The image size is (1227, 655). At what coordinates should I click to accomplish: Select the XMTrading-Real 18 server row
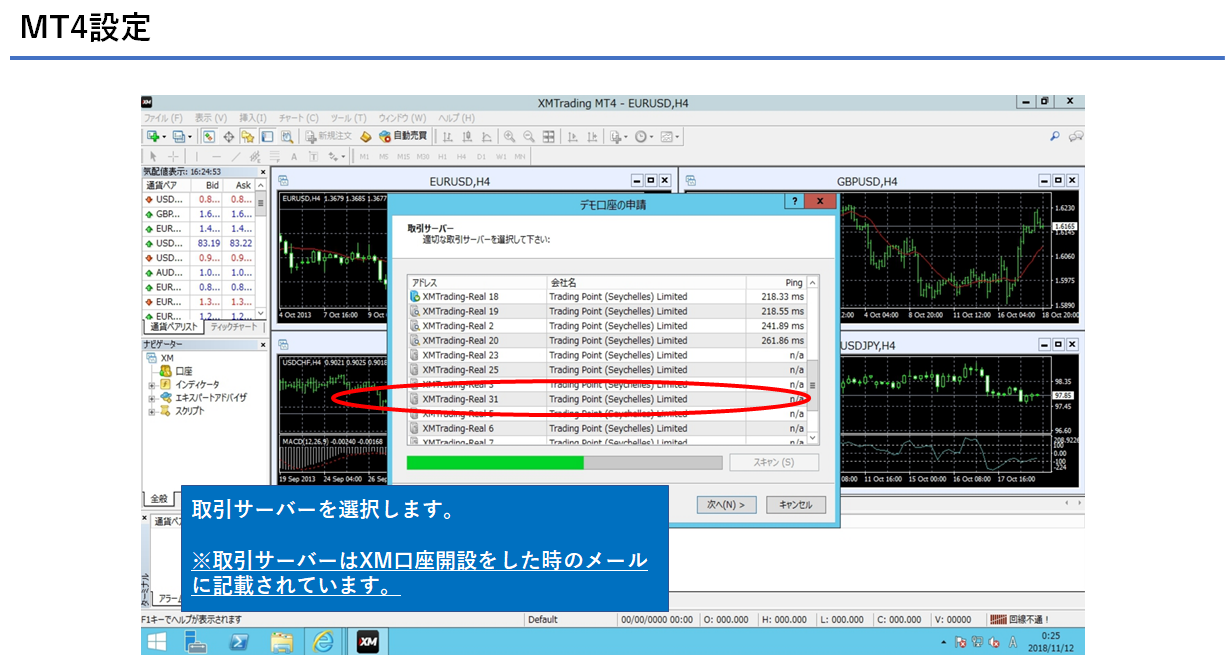(x=607, y=297)
